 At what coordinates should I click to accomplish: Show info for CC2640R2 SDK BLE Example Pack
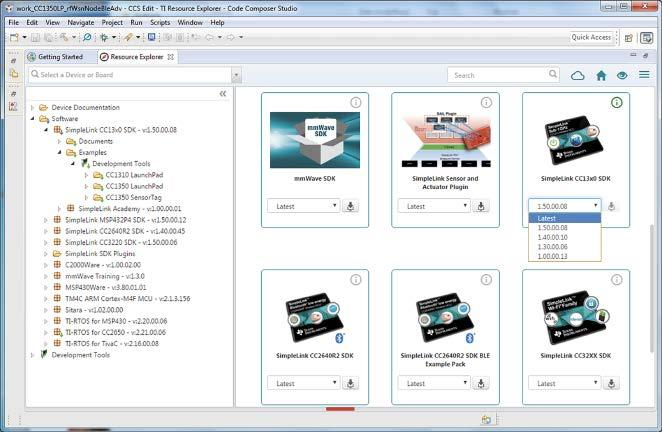(486, 280)
